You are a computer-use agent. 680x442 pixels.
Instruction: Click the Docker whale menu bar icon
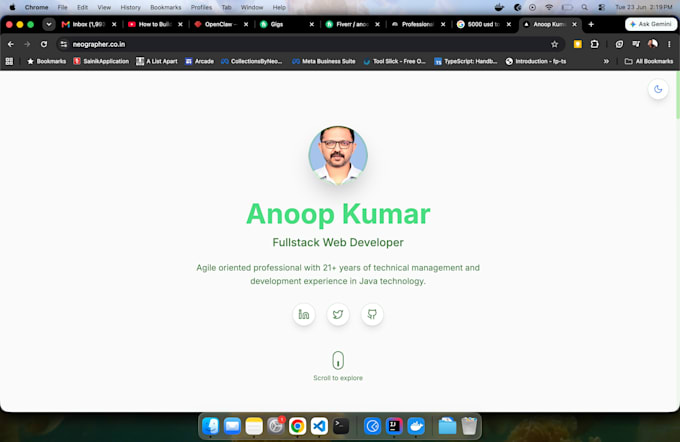499,7
